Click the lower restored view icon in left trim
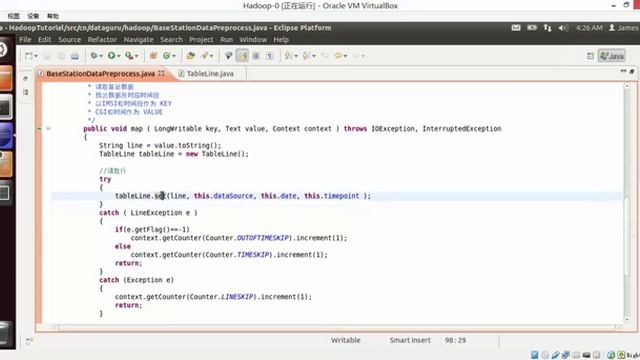Screen dimensions: 640x360 (x=25, y=92)
